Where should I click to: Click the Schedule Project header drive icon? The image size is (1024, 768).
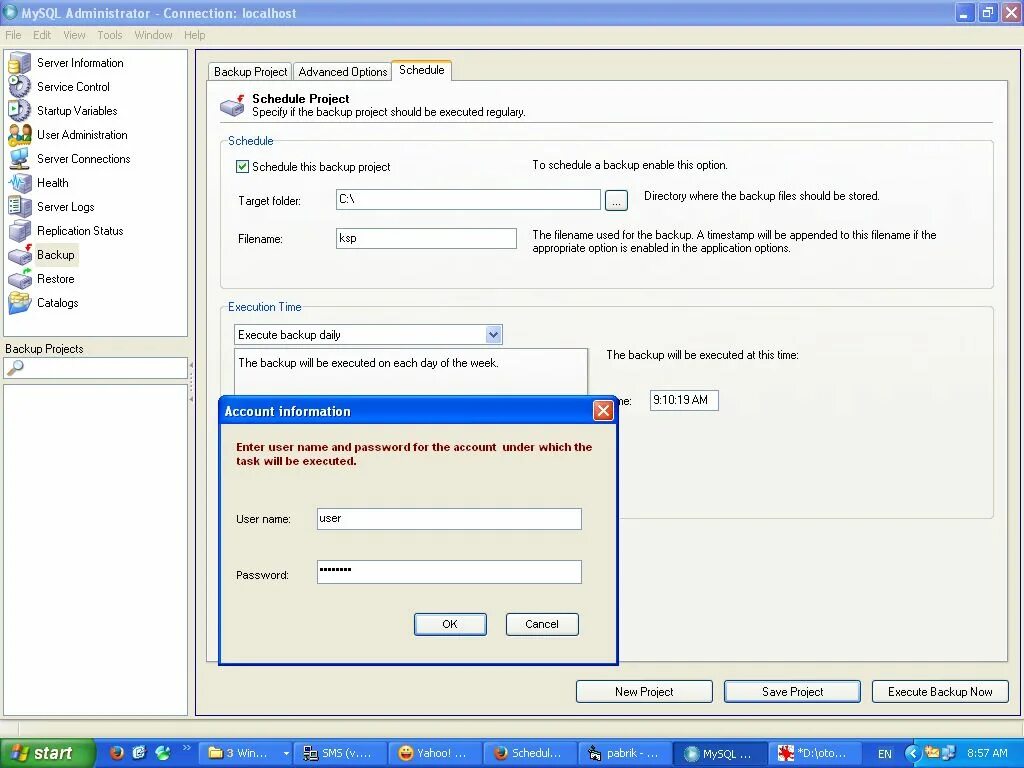pyautogui.click(x=232, y=105)
